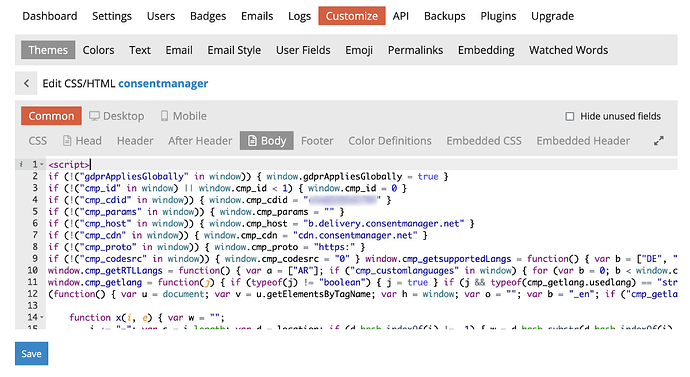Select the Footer field tab
690x377 pixels.
coord(317,141)
